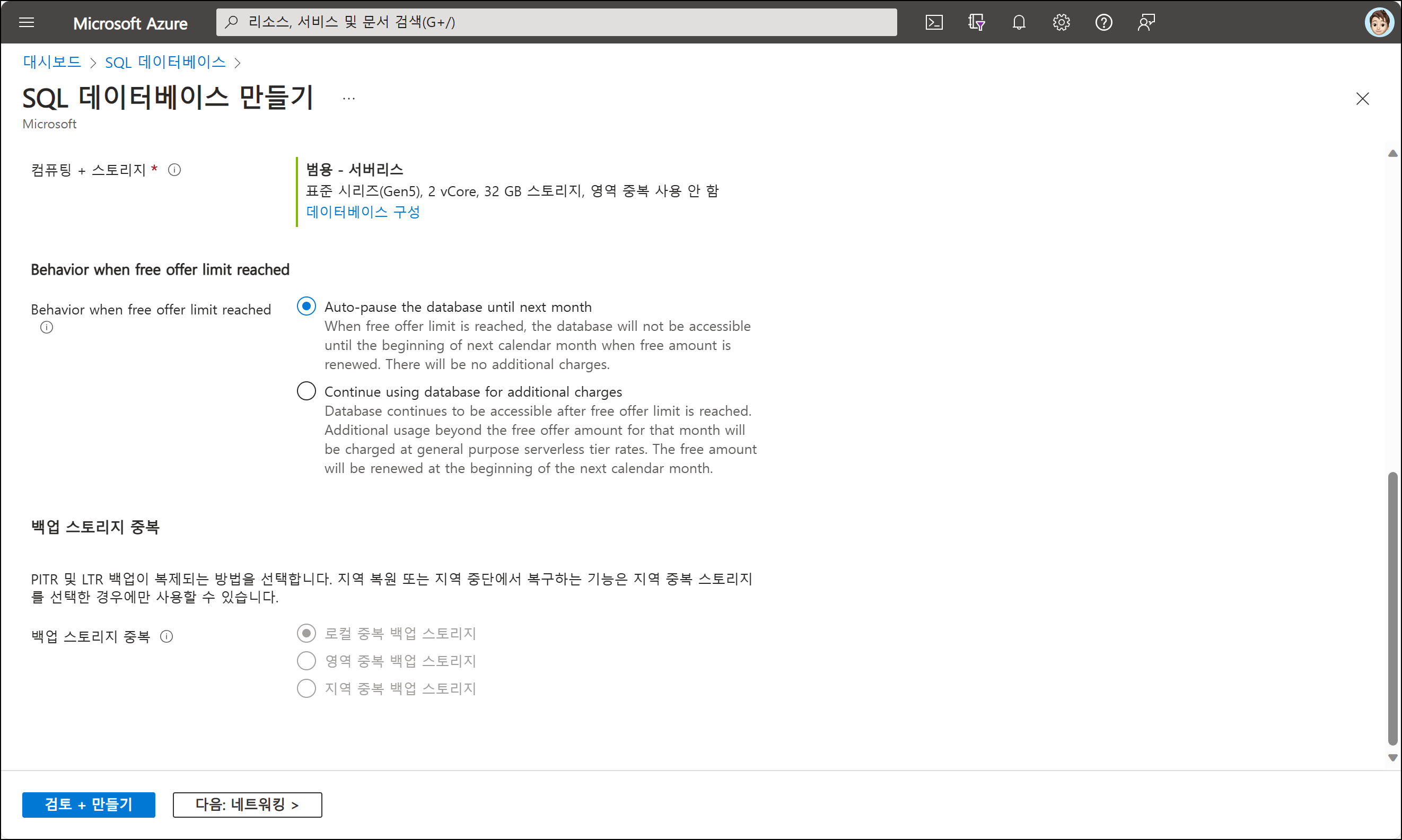Open the hamburger portal menu
This screenshot has width=1402, height=840.
coord(27,23)
